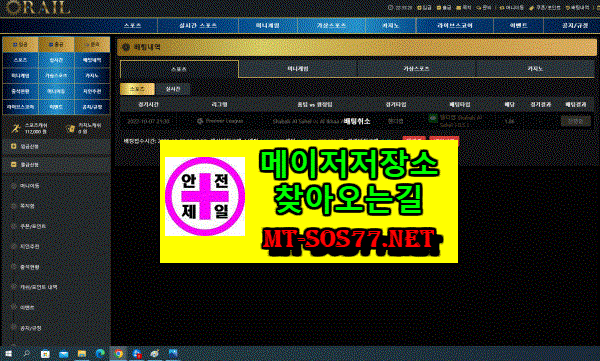This screenshot has width=600, height=361.
Task: Click 쿠폰/포인트 link in top header
Action: pos(545,7)
